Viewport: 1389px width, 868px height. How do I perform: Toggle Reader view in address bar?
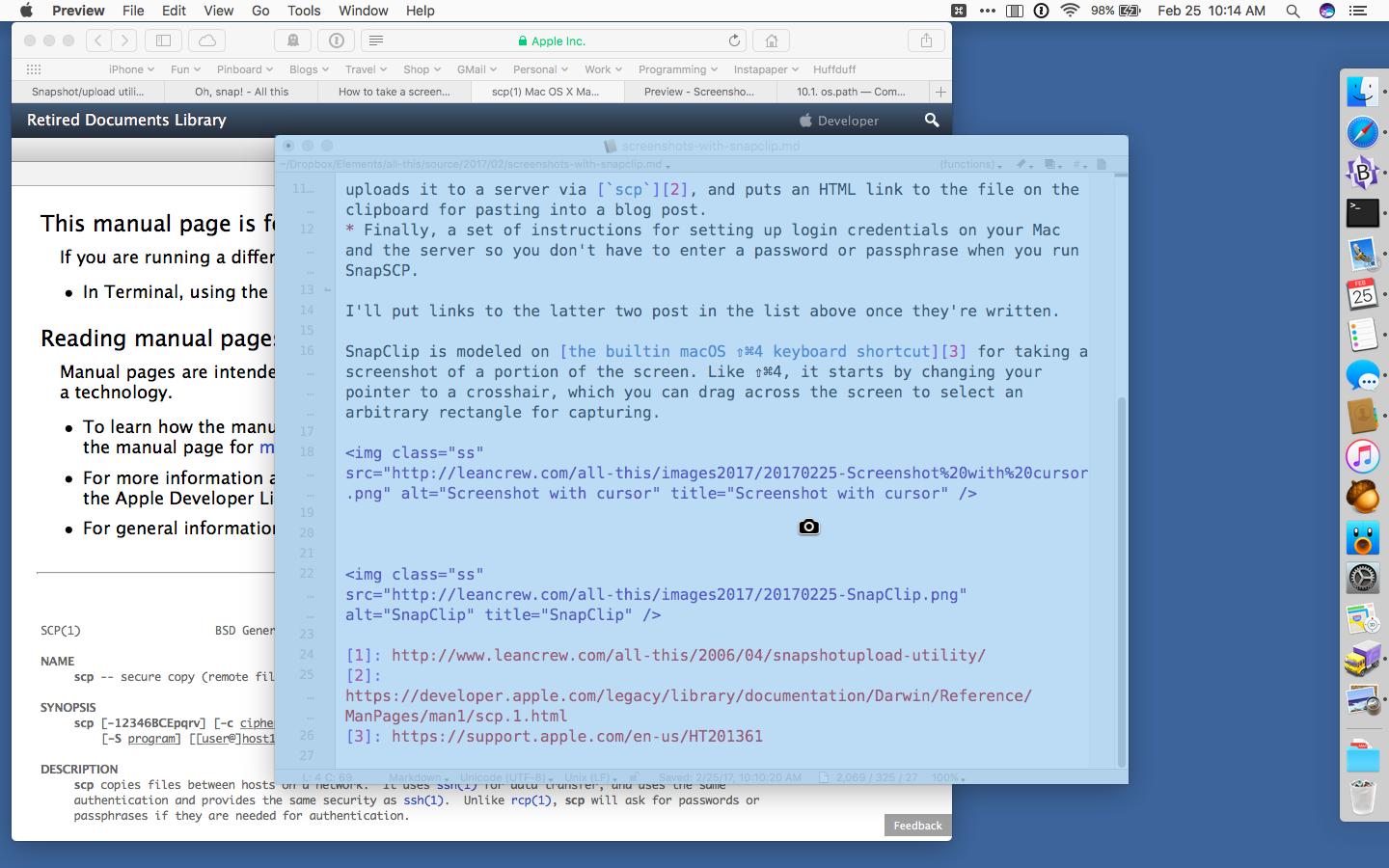click(376, 41)
